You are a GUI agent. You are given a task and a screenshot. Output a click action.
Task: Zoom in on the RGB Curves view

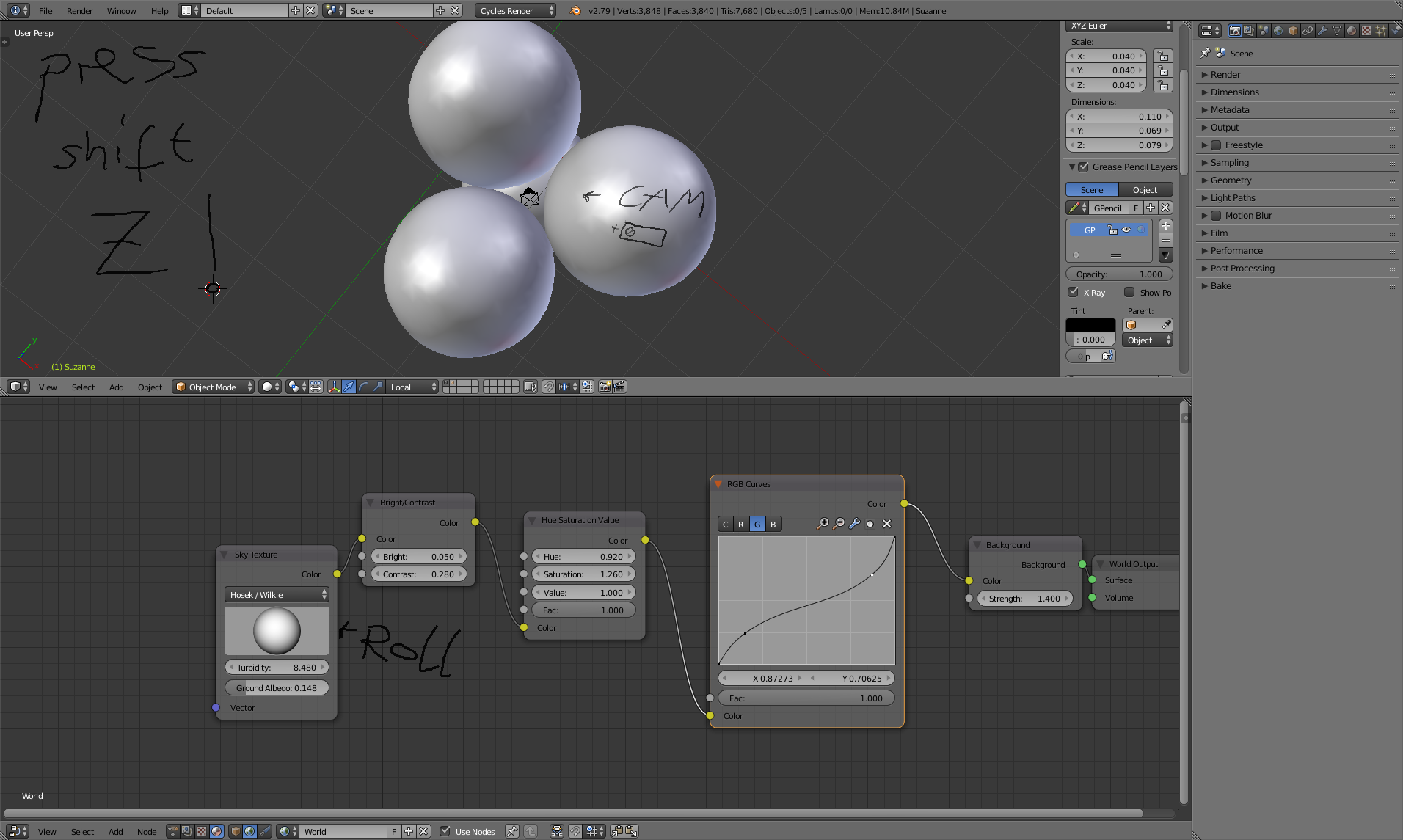point(823,524)
